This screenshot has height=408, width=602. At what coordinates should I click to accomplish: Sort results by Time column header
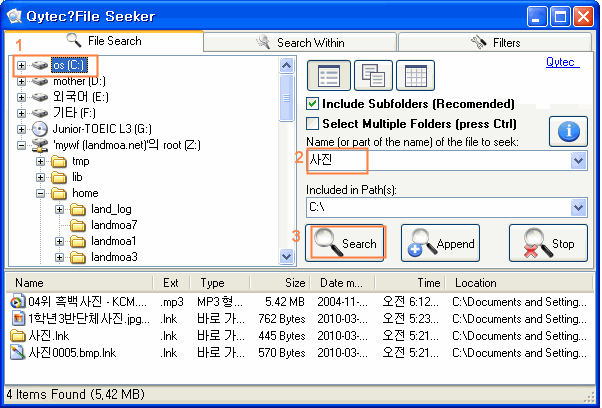point(410,283)
